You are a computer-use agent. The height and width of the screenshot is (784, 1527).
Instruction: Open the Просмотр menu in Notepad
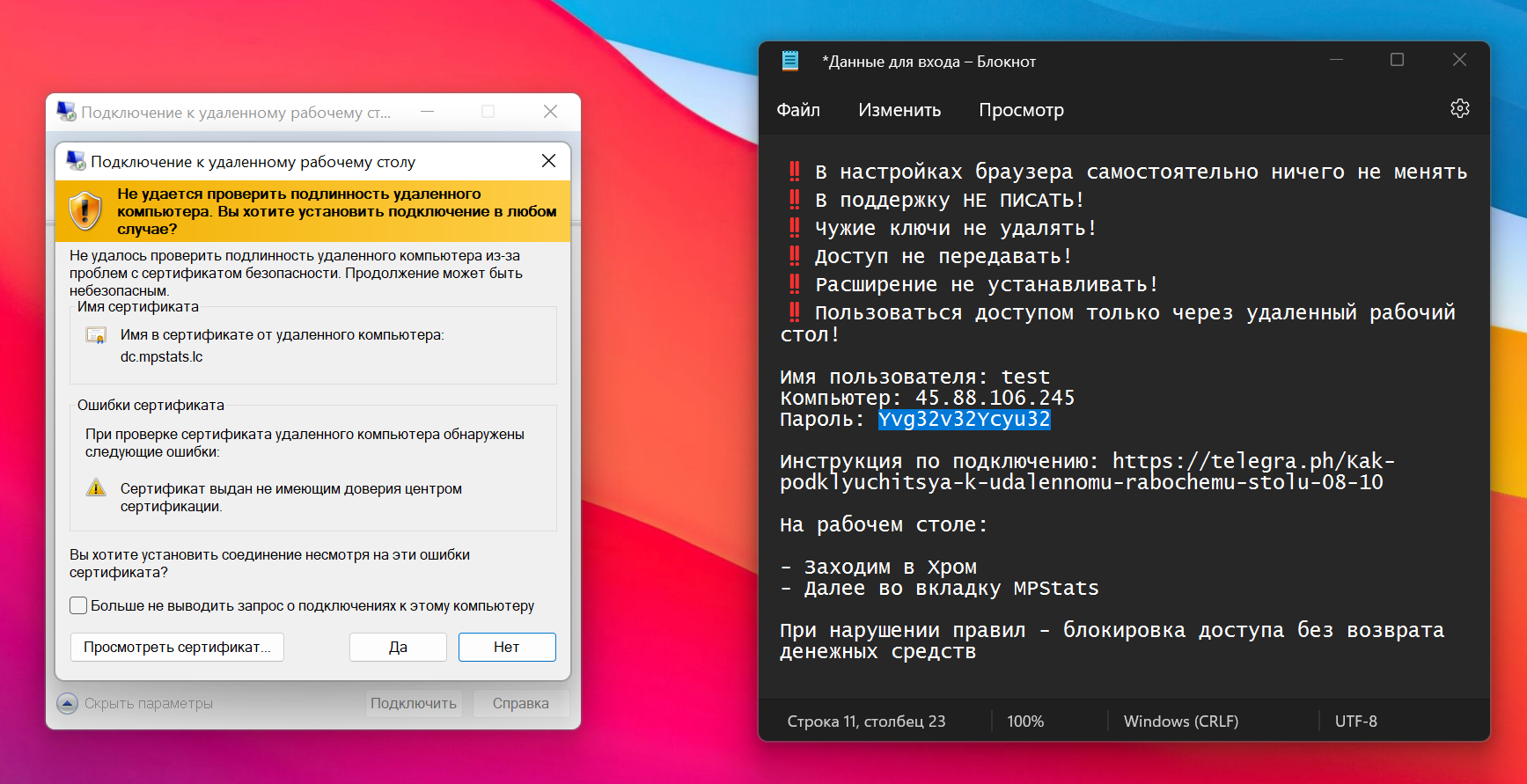[1021, 110]
